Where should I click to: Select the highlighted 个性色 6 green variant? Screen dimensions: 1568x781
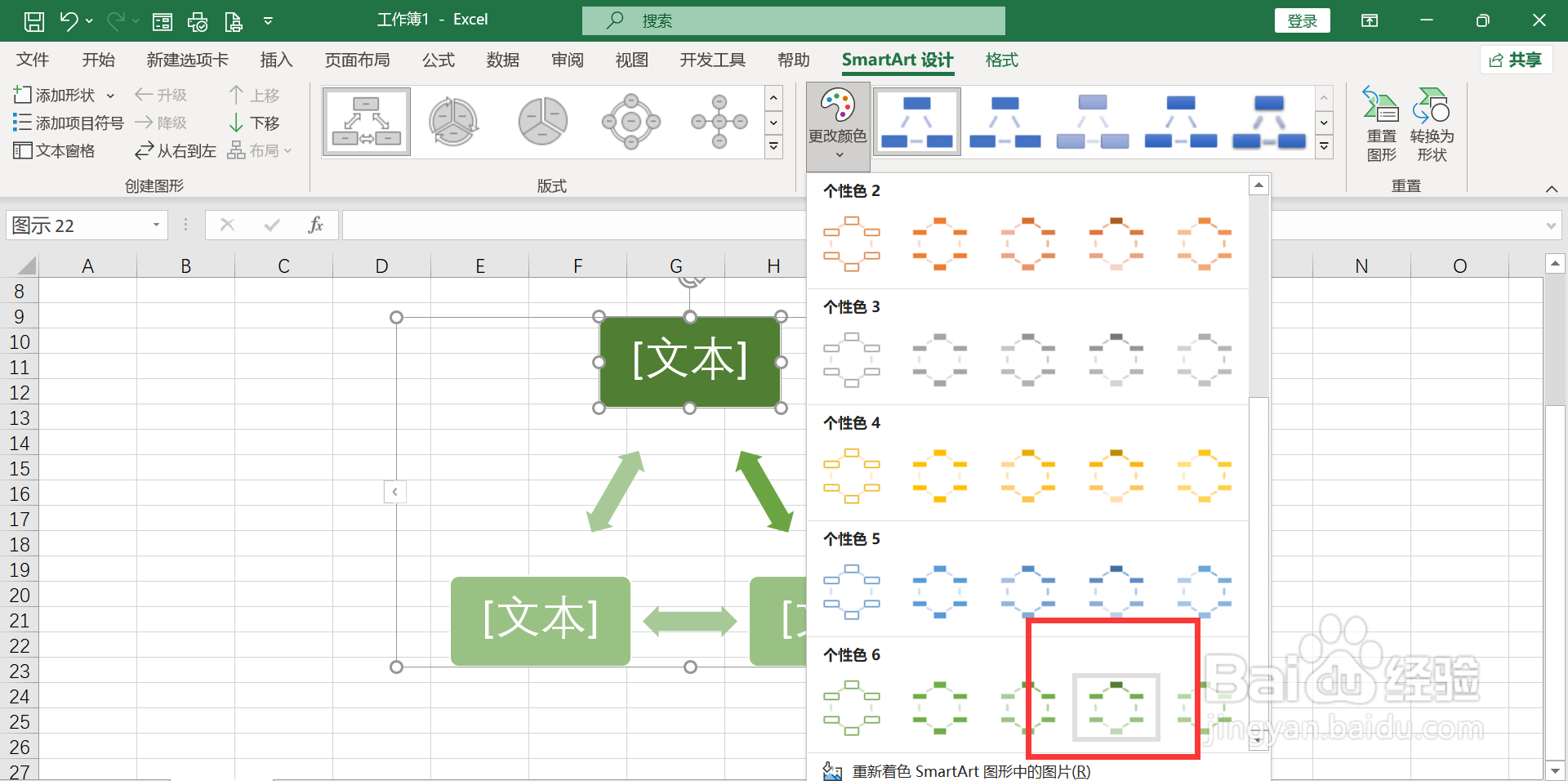point(1116,707)
